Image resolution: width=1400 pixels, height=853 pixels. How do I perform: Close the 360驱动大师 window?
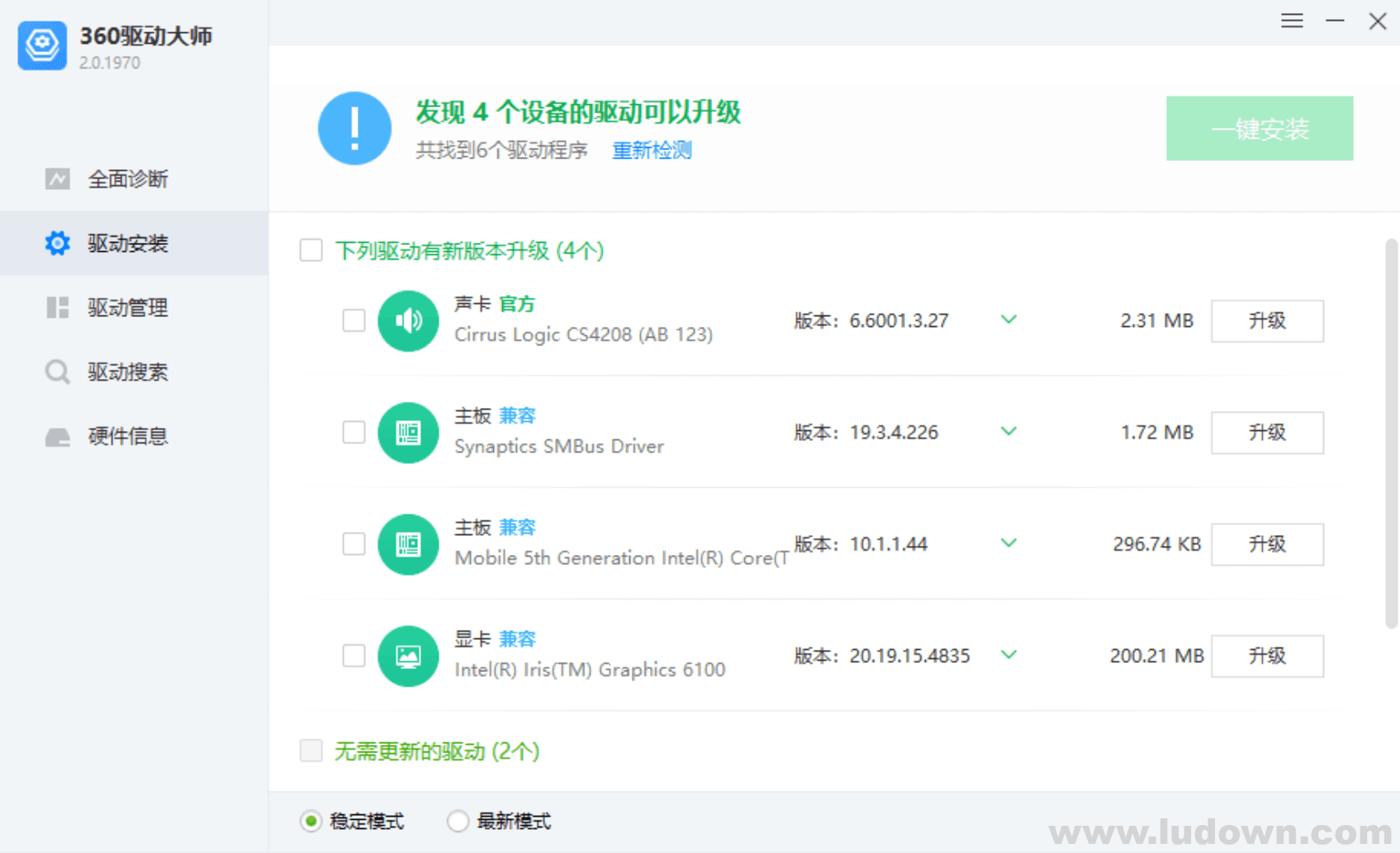[x=1378, y=21]
